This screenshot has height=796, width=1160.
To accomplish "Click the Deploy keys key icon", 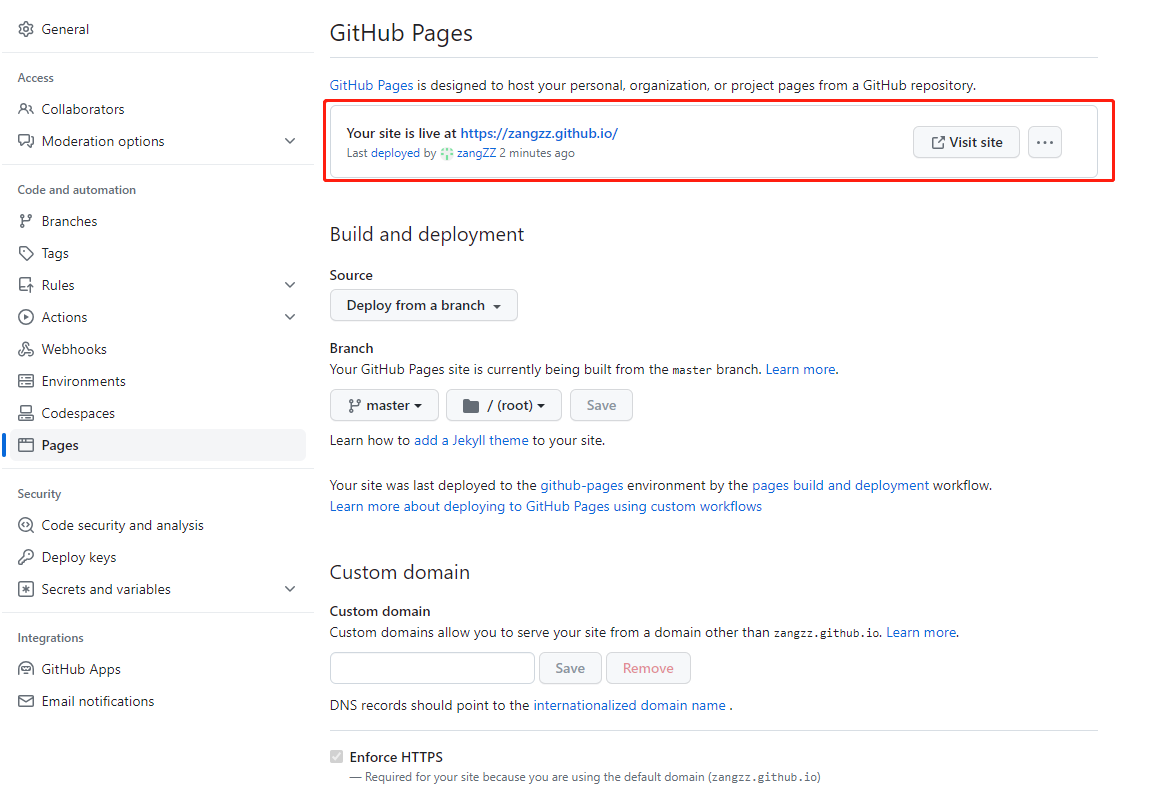I will (26, 557).
